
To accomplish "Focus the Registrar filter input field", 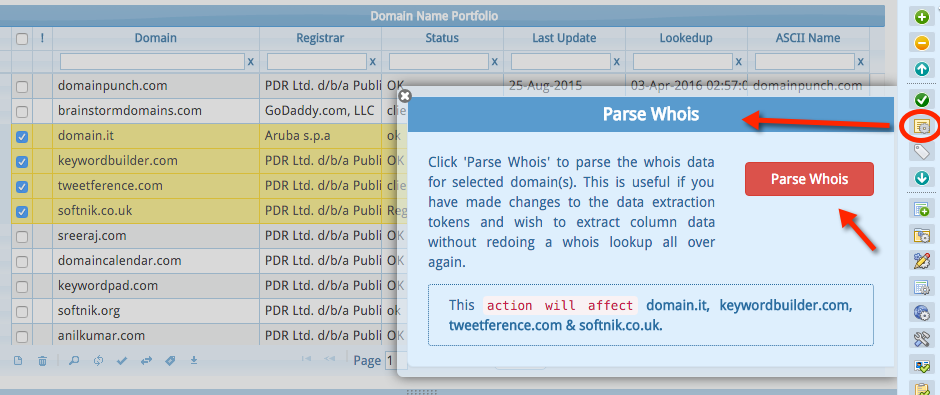I will click(317, 61).
